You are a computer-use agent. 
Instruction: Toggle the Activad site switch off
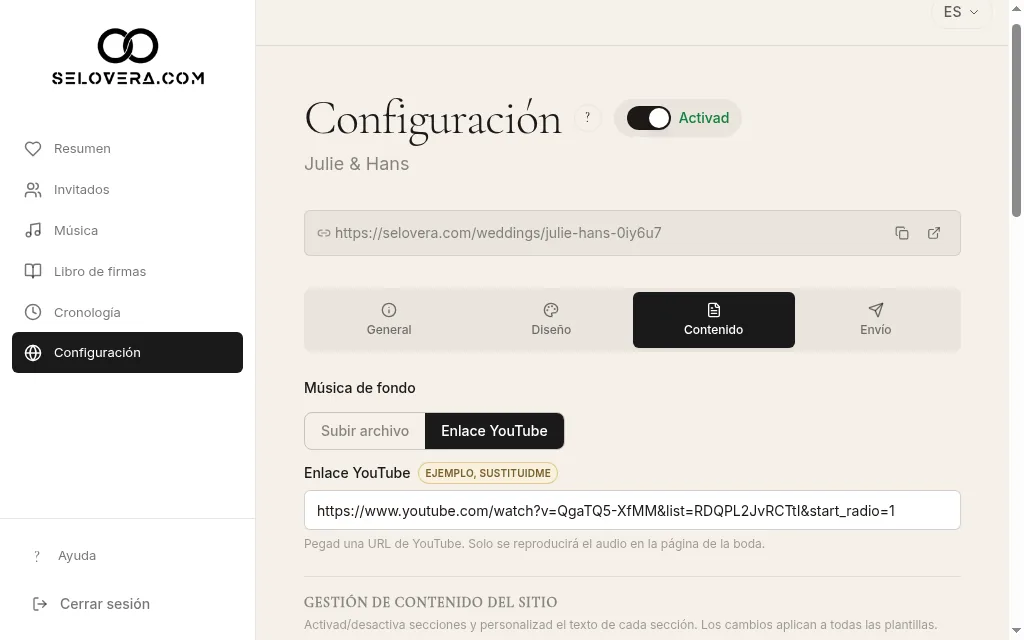(648, 118)
